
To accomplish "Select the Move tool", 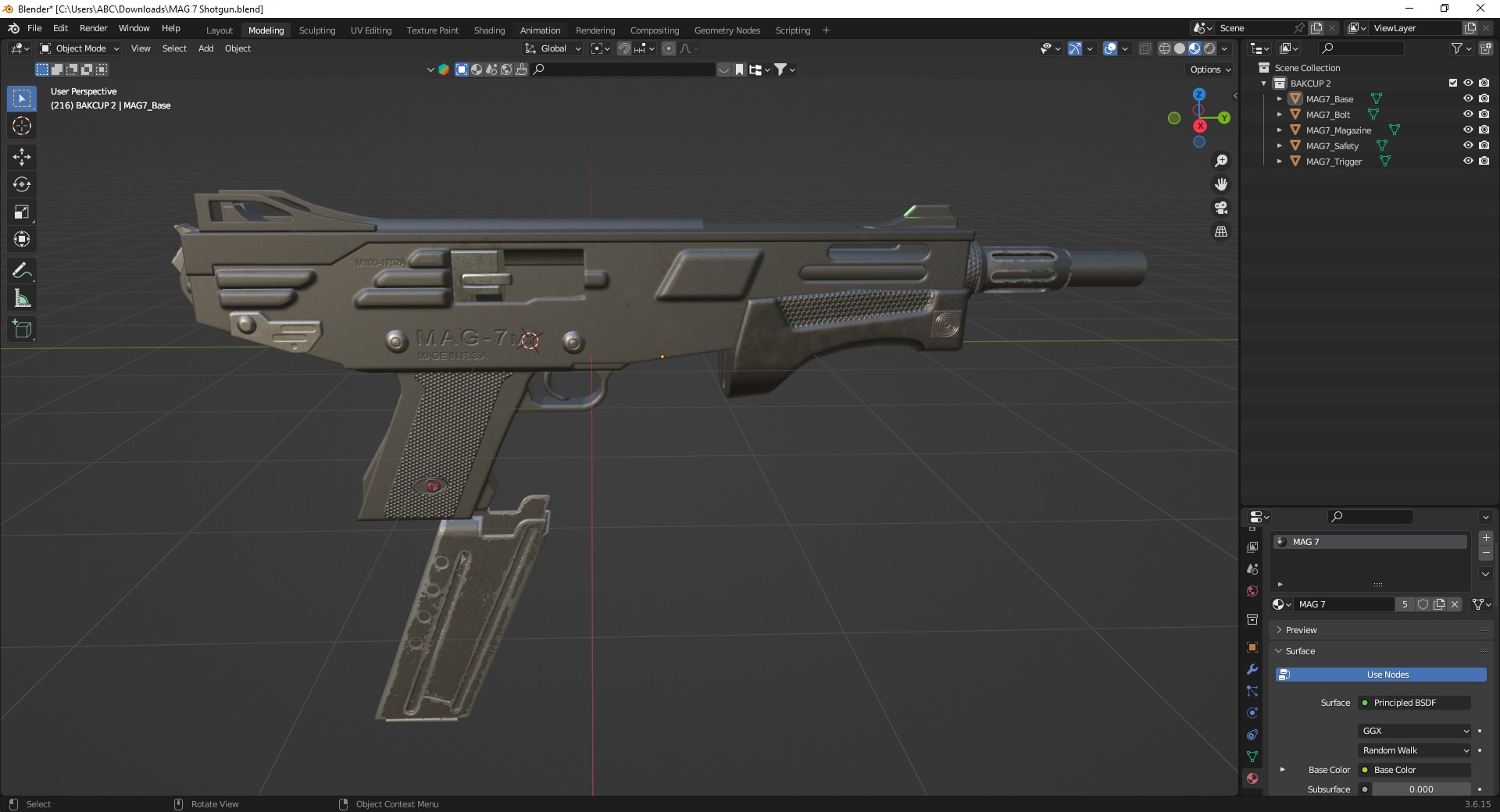I will point(22,157).
